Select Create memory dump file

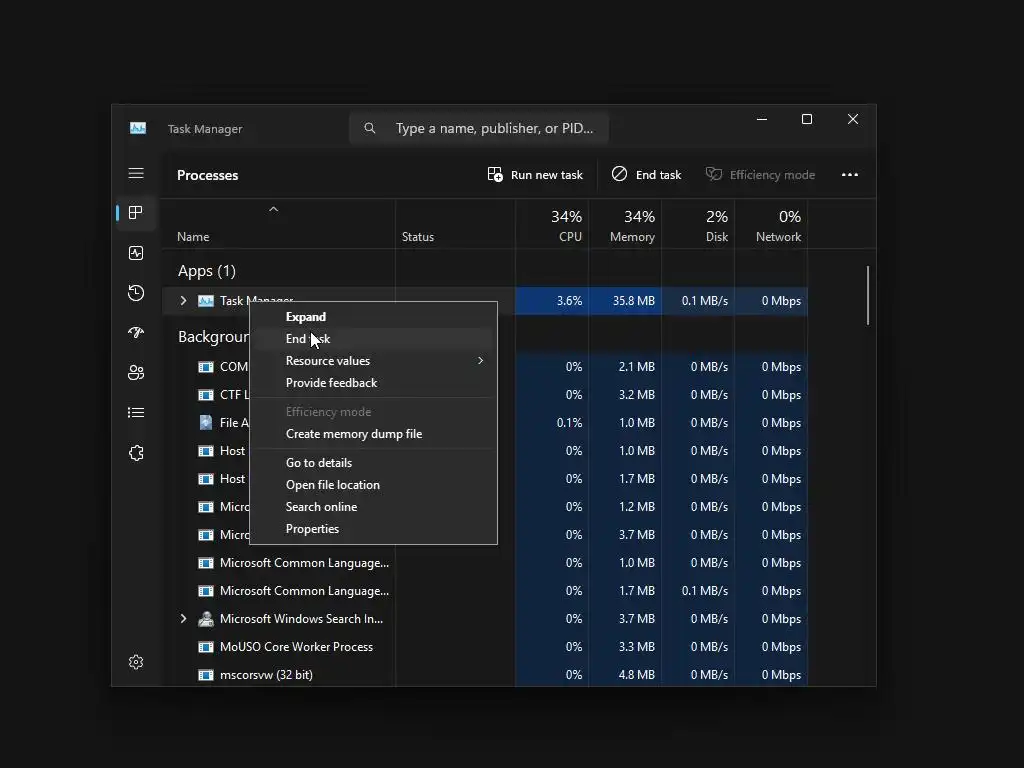[374, 434]
